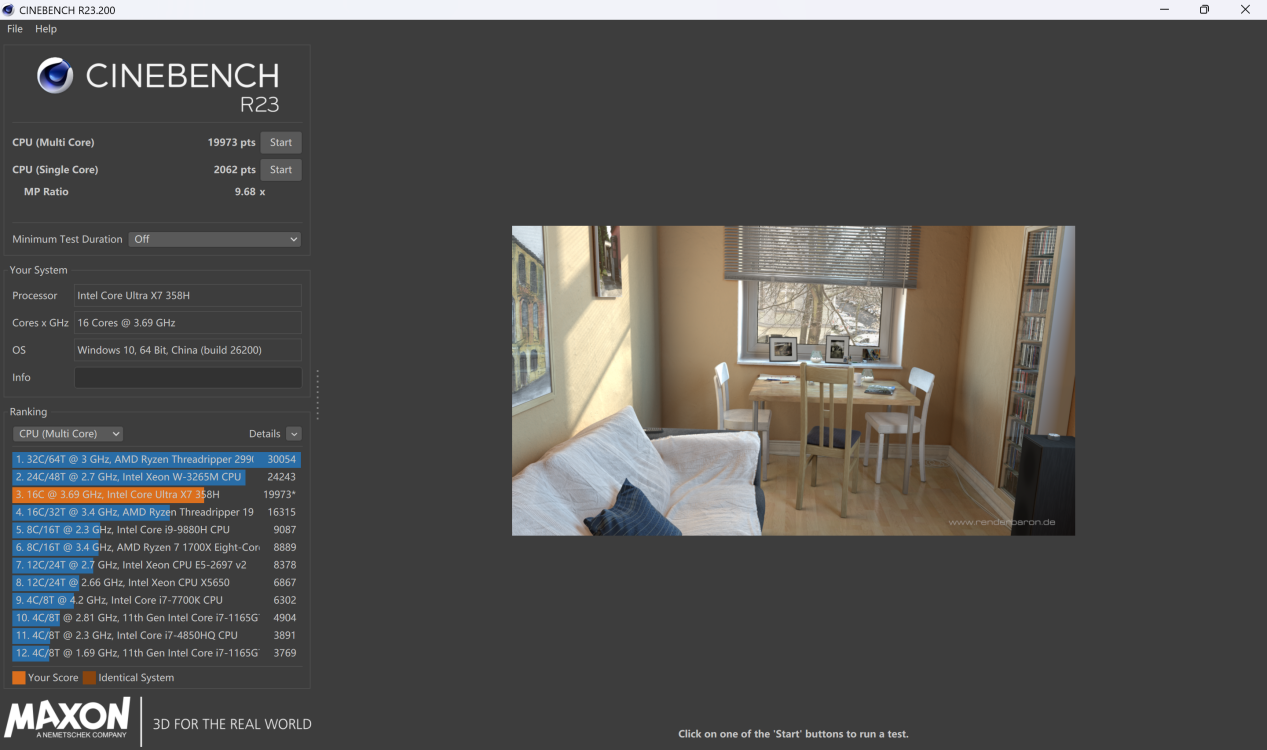
Task: Click the orange Your Score legend swatch
Action: (19, 678)
